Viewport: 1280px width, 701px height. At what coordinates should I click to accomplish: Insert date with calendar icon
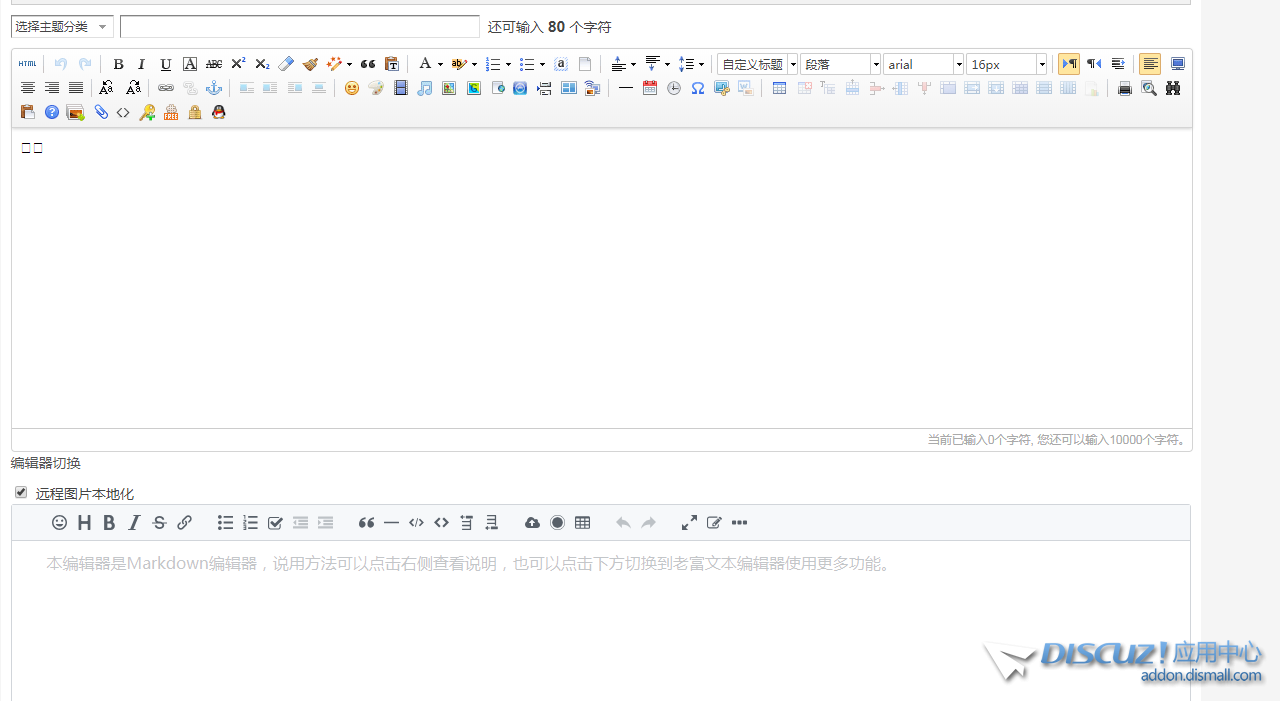650,88
